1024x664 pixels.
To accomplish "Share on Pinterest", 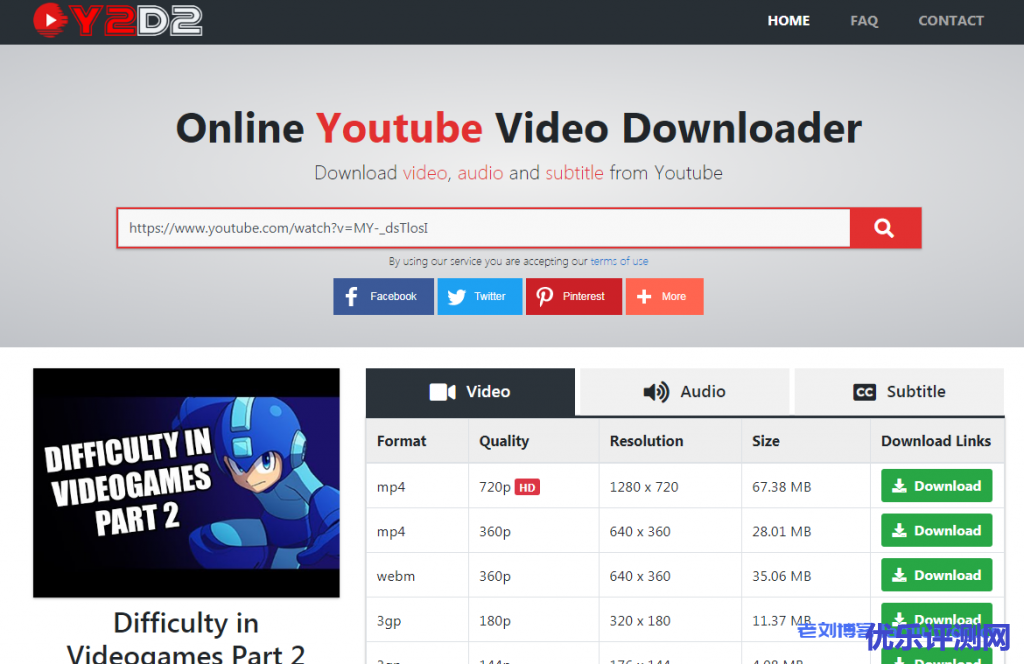I will [574, 296].
